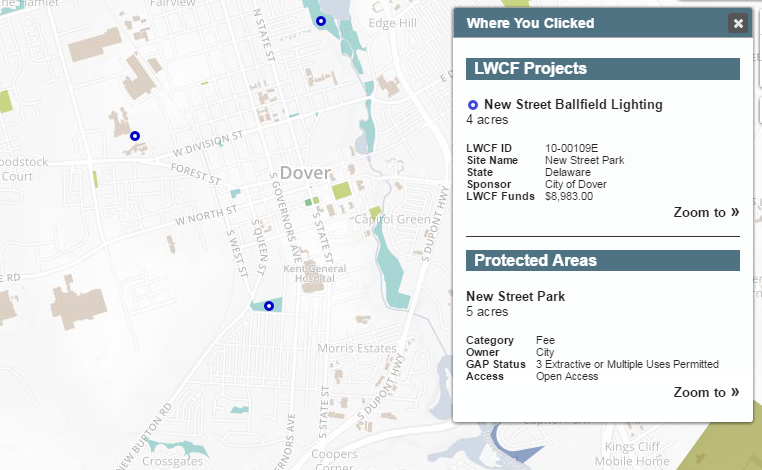Zoom to the New Street Park protected area
Viewport: 762px width, 470px height.
tap(706, 392)
